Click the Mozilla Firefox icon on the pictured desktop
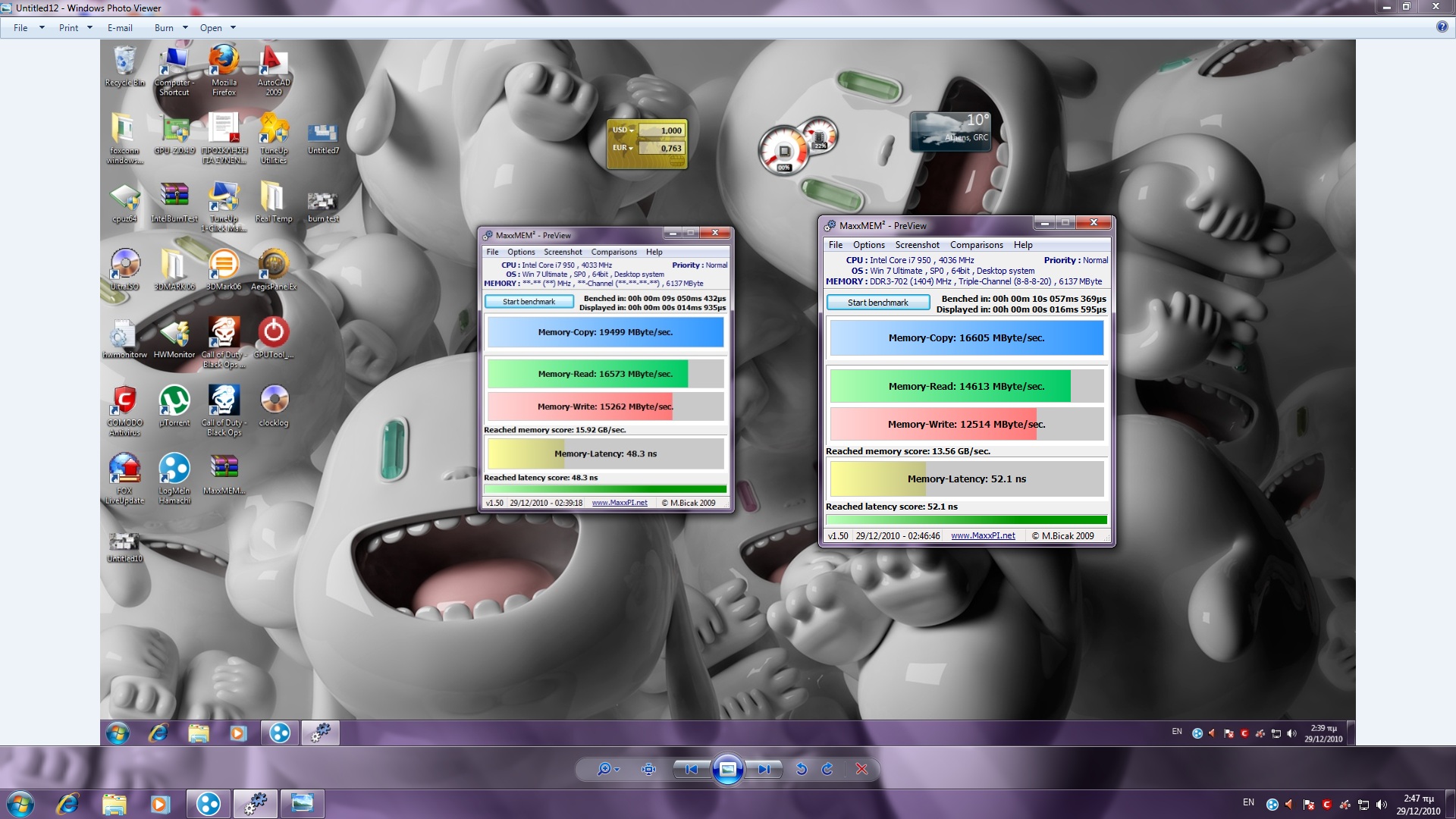 (x=224, y=71)
